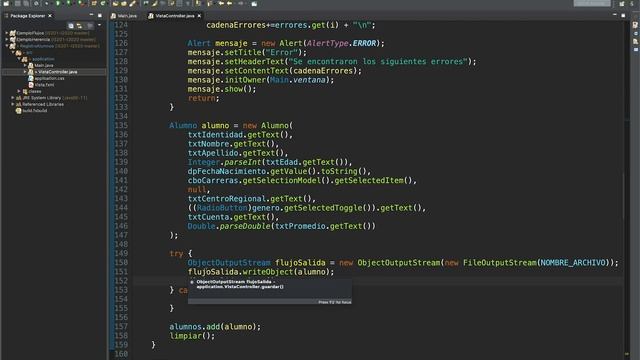Collapse the src folder node
Screen dimensions: 640x360
tap(13, 53)
